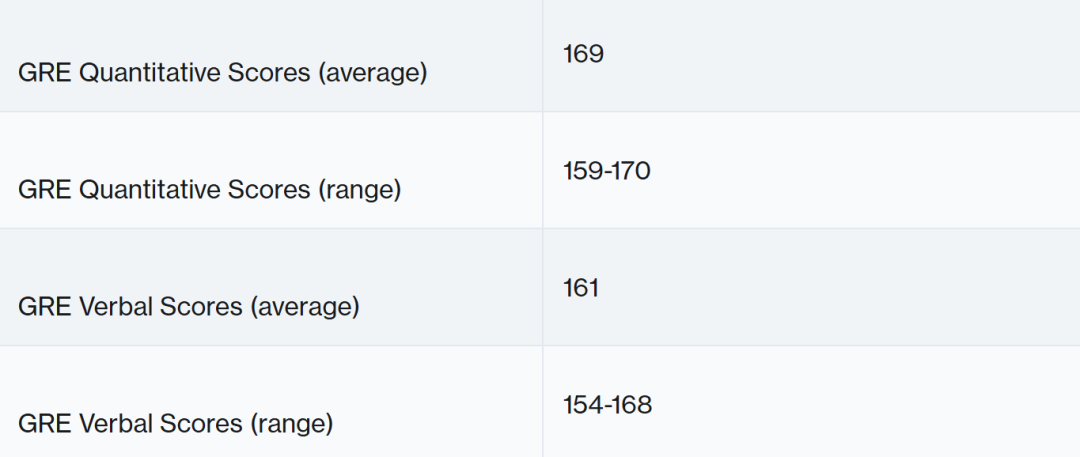
Task: Click "GRE" in the Quantitative average row
Action: tap(44, 73)
